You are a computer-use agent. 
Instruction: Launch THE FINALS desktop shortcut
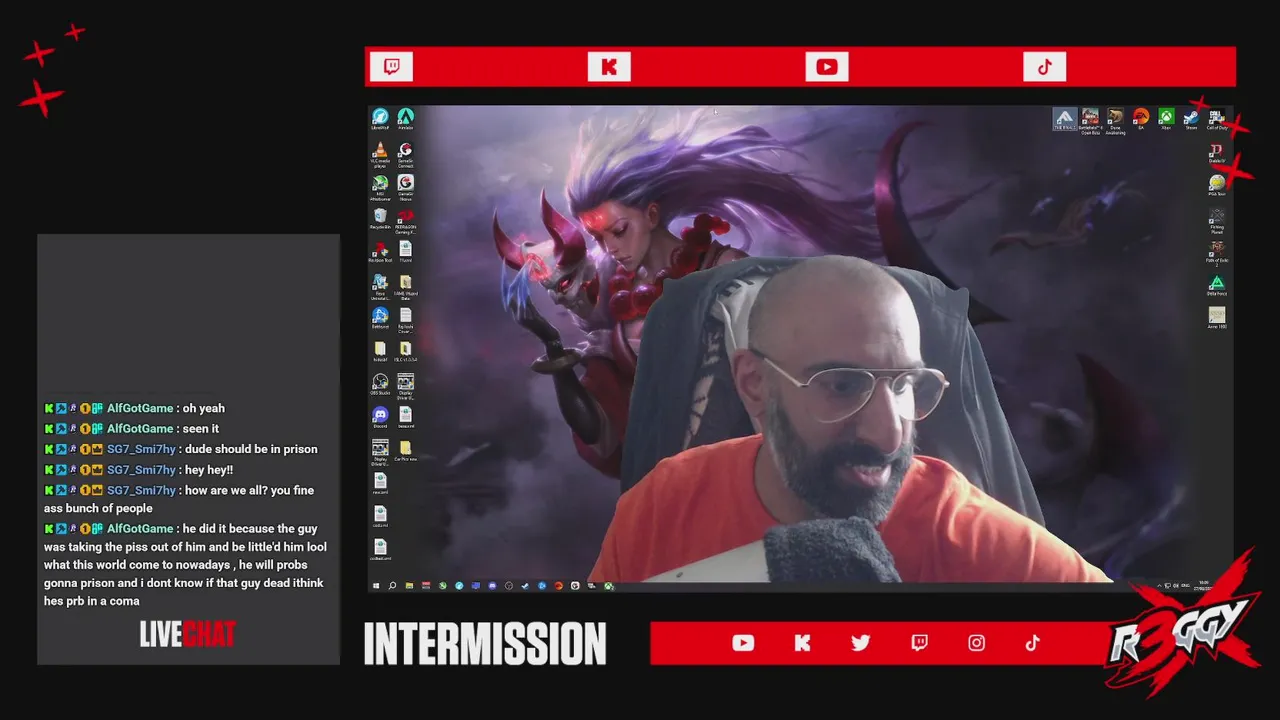(x=1065, y=120)
